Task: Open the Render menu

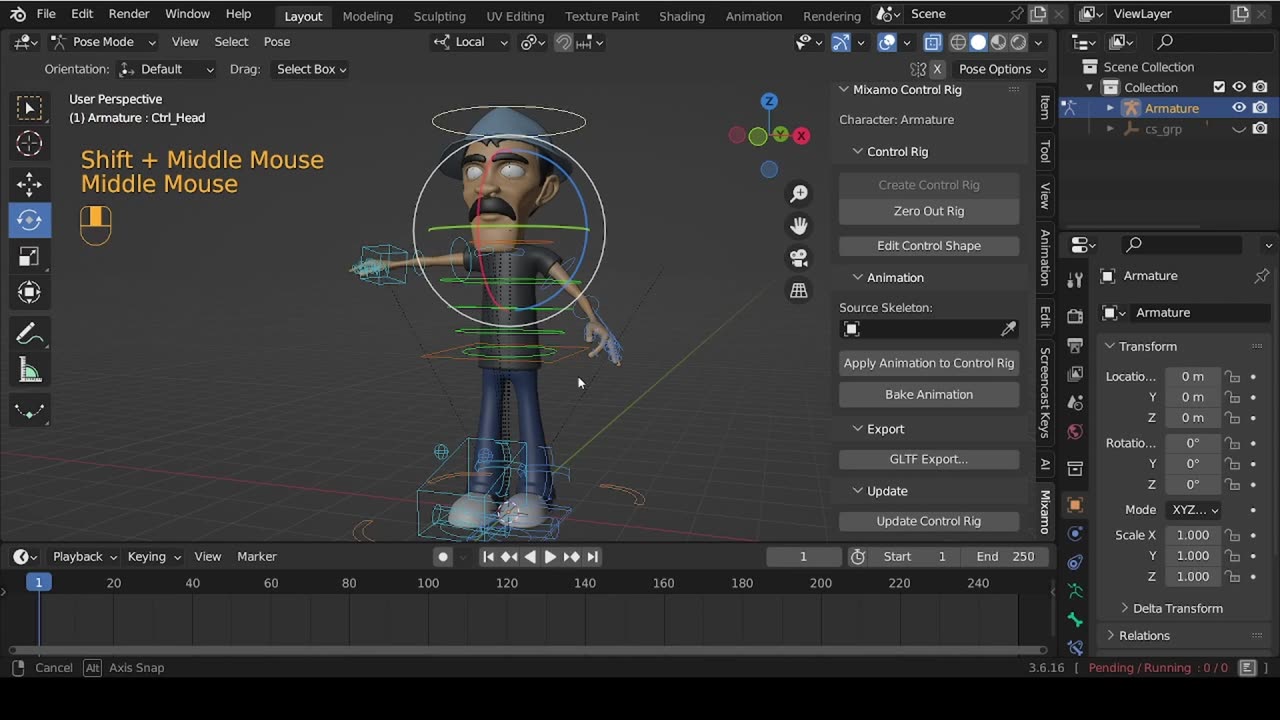Action: tap(129, 14)
